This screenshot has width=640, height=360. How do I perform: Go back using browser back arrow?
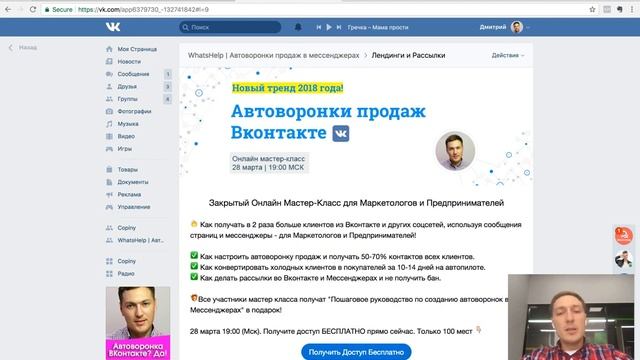[8, 9]
